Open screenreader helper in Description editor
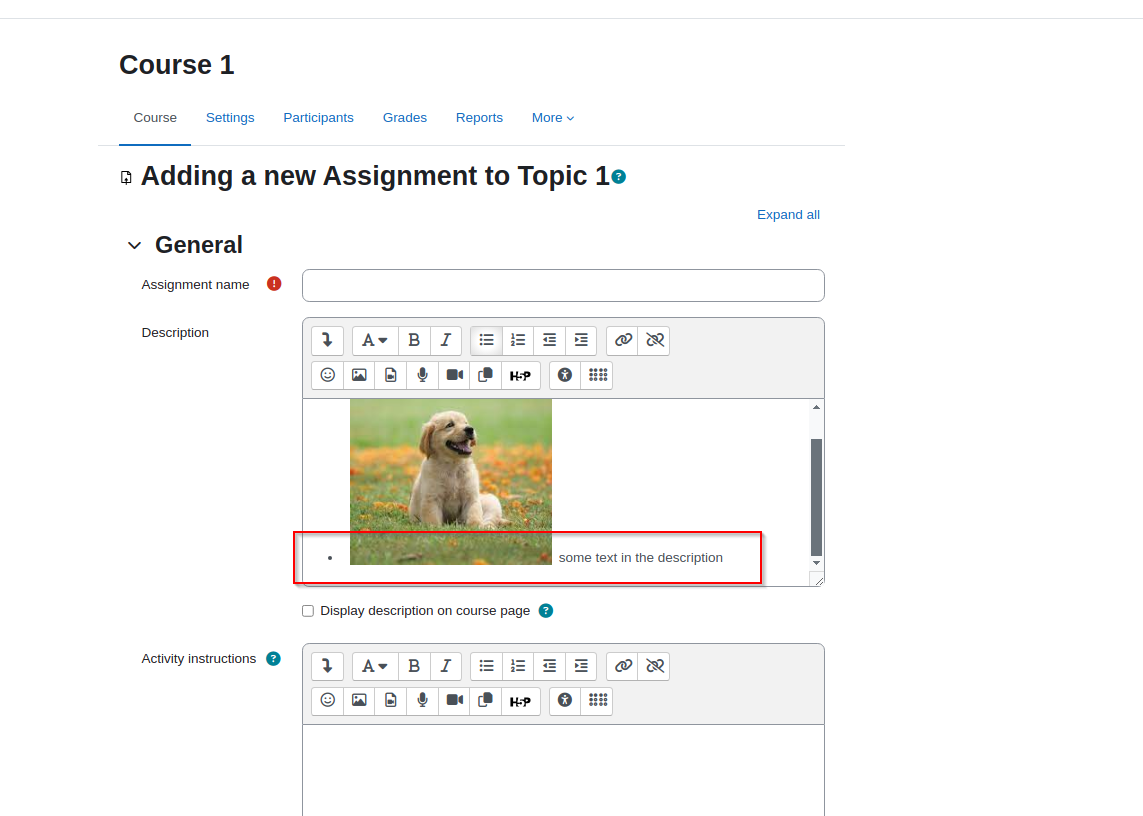Image resolution: width=1143 pixels, height=816 pixels. coord(598,376)
